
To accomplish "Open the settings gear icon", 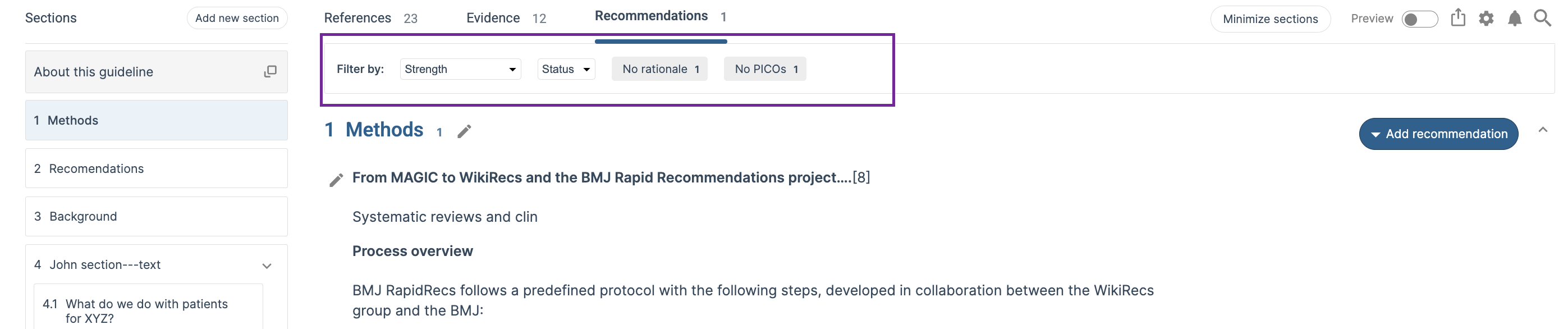I will pos(1486,19).
